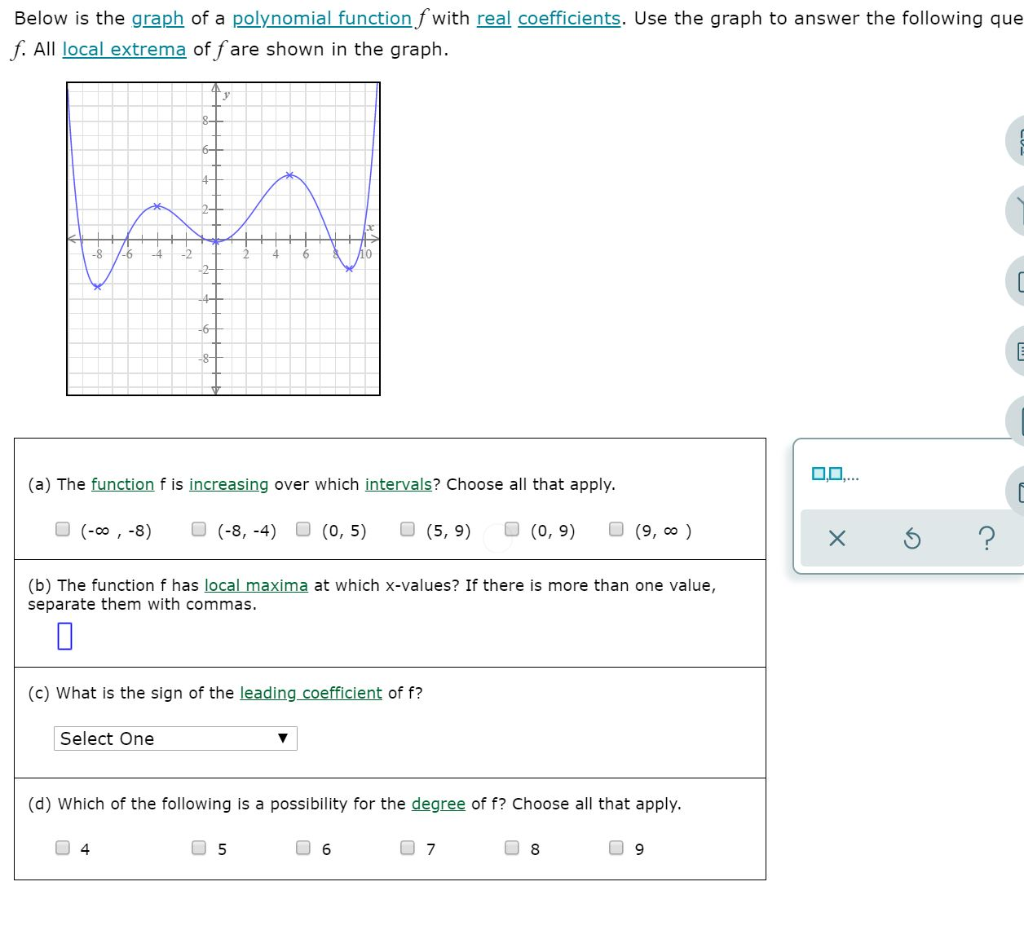Image resolution: width=1024 pixels, height=939 pixels.
Task: Click the undo arrow icon in the answer palette
Action: (x=911, y=539)
